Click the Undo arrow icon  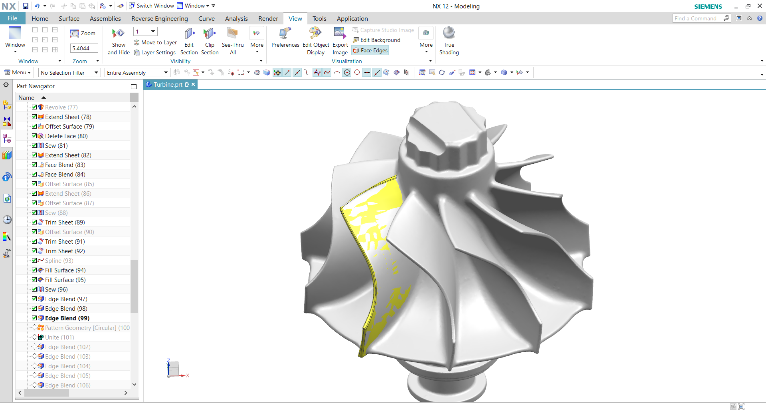pos(37,6)
